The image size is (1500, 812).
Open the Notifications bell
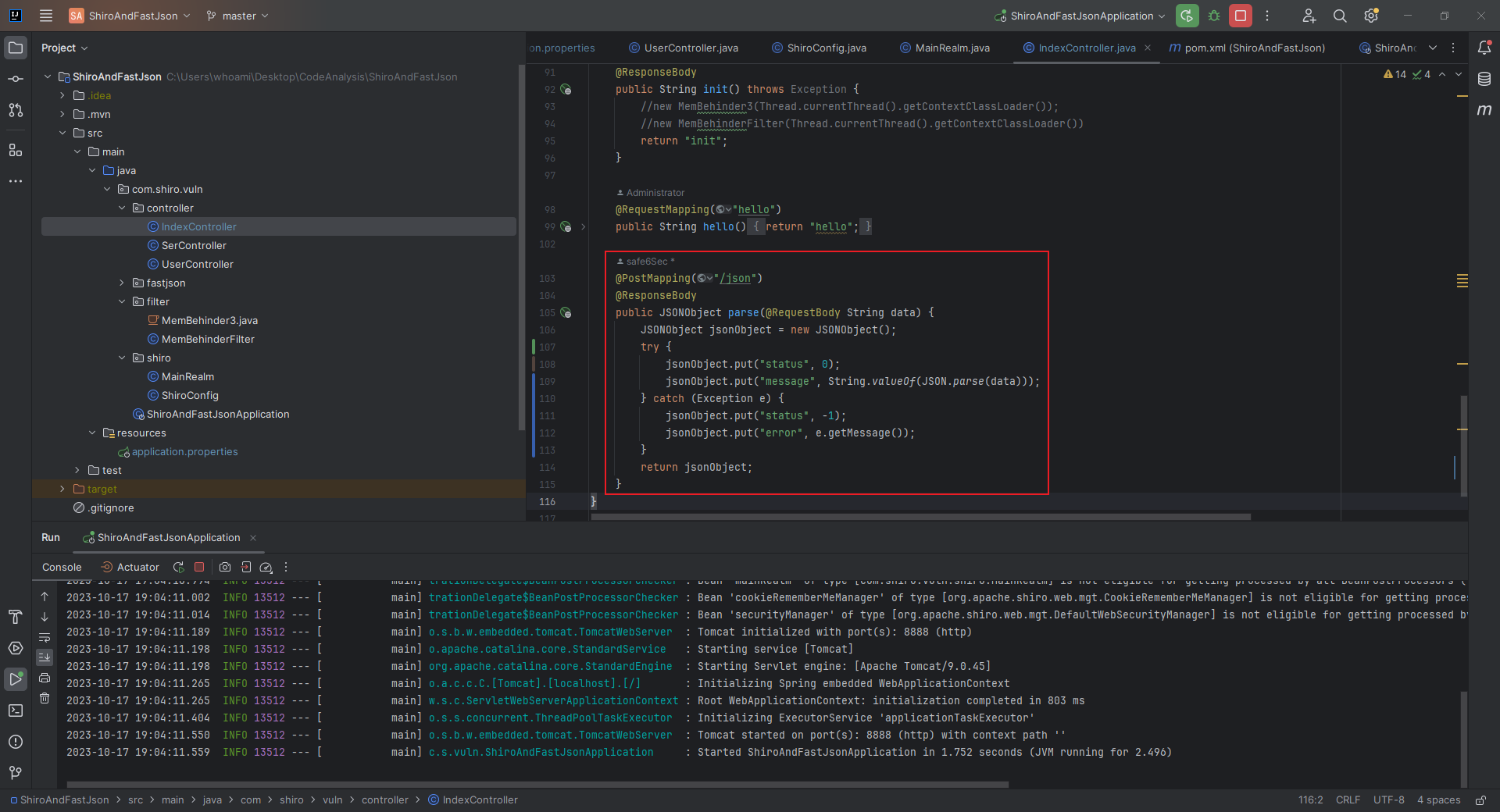[x=1484, y=48]
